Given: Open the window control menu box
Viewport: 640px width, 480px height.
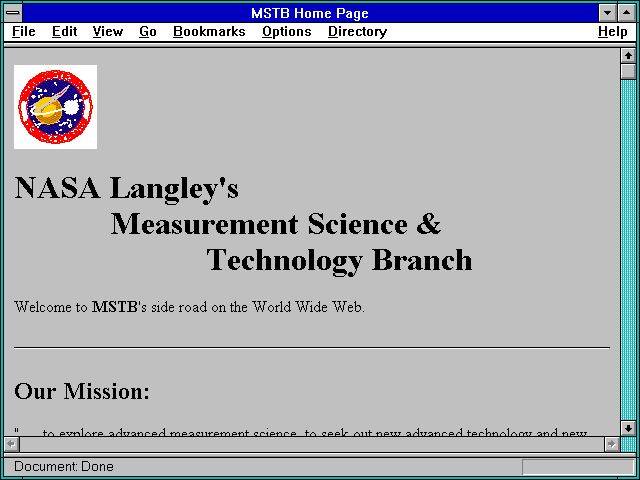Looking at the screenshot, I should [13, 13].
